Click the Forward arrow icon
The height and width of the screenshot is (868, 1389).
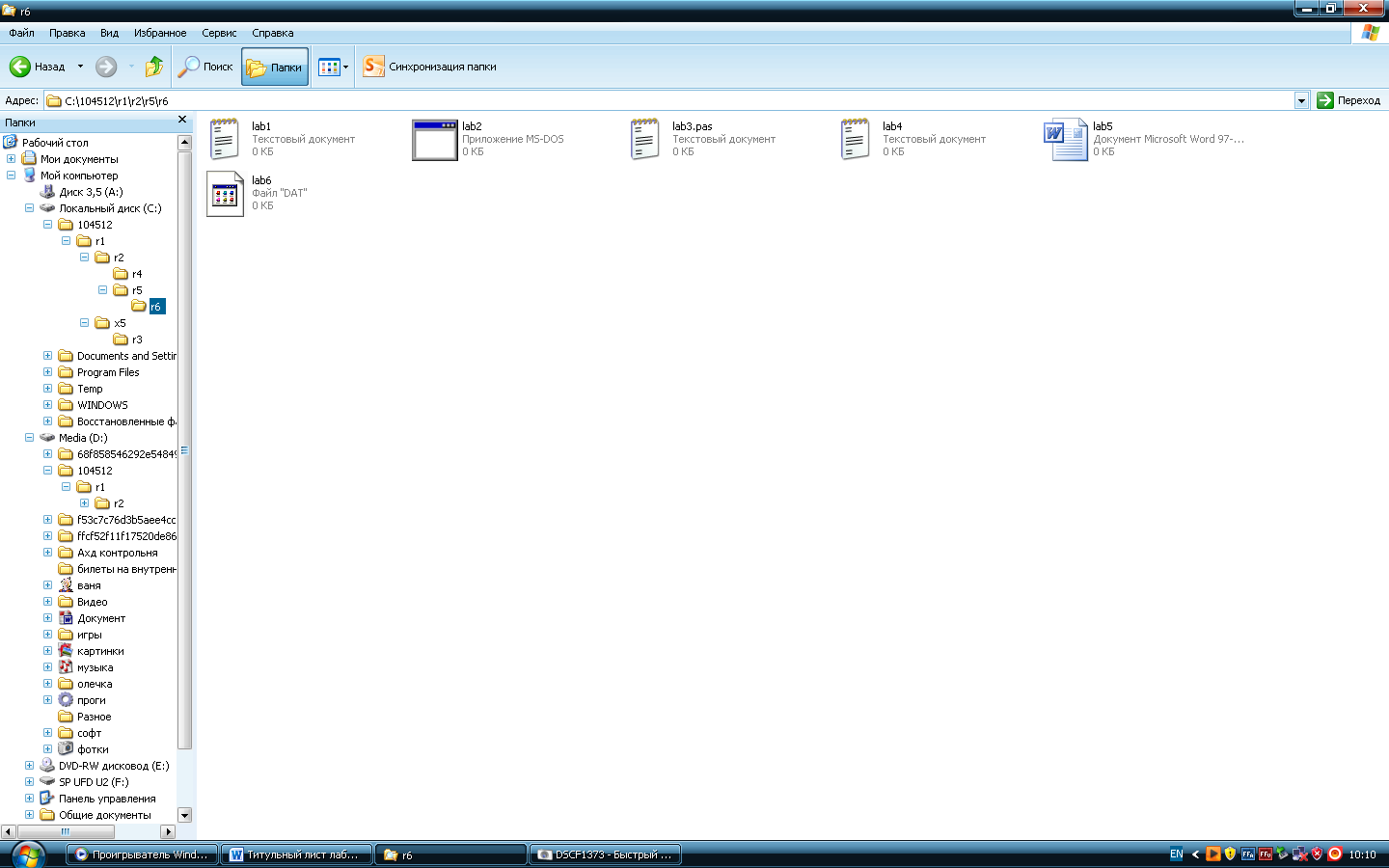[x=106, y=67]
